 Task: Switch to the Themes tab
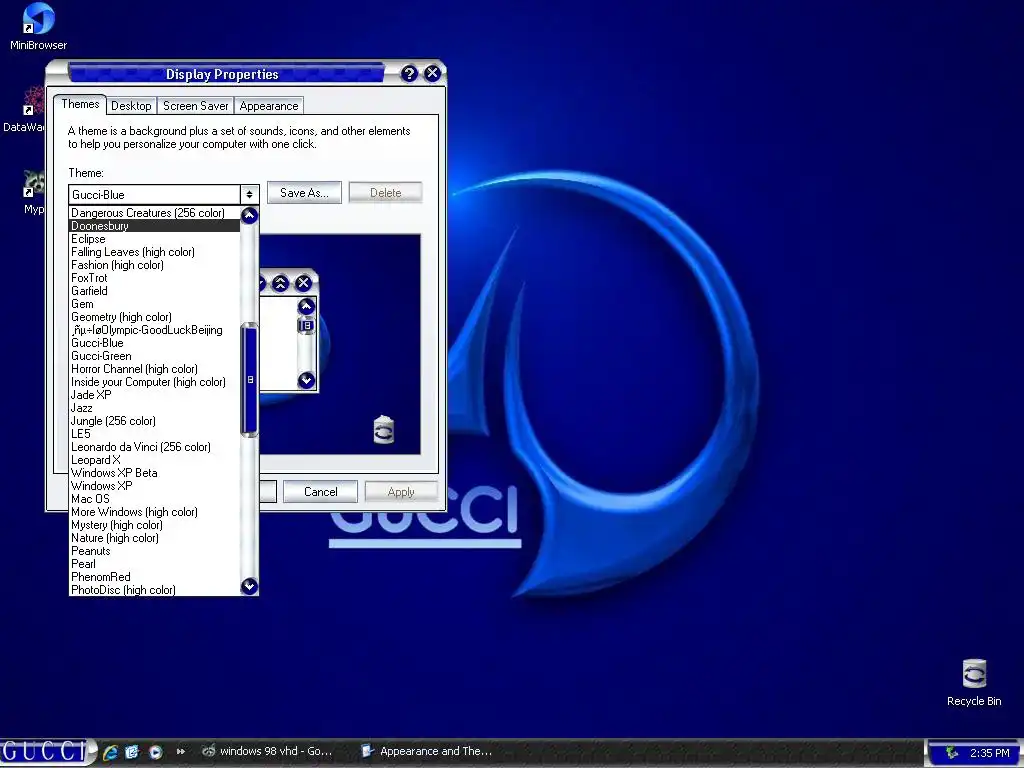[80, 104]
